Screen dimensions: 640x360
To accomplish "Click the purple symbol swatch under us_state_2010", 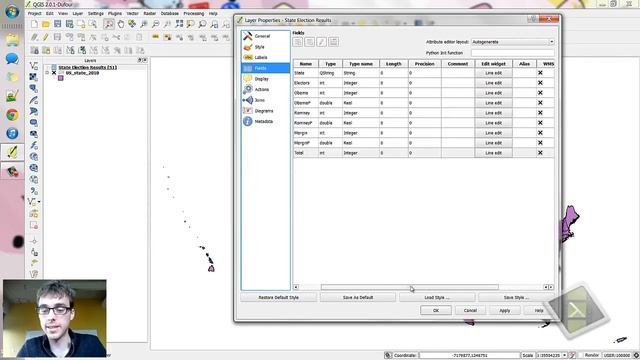I will click(x=60, y=78).
